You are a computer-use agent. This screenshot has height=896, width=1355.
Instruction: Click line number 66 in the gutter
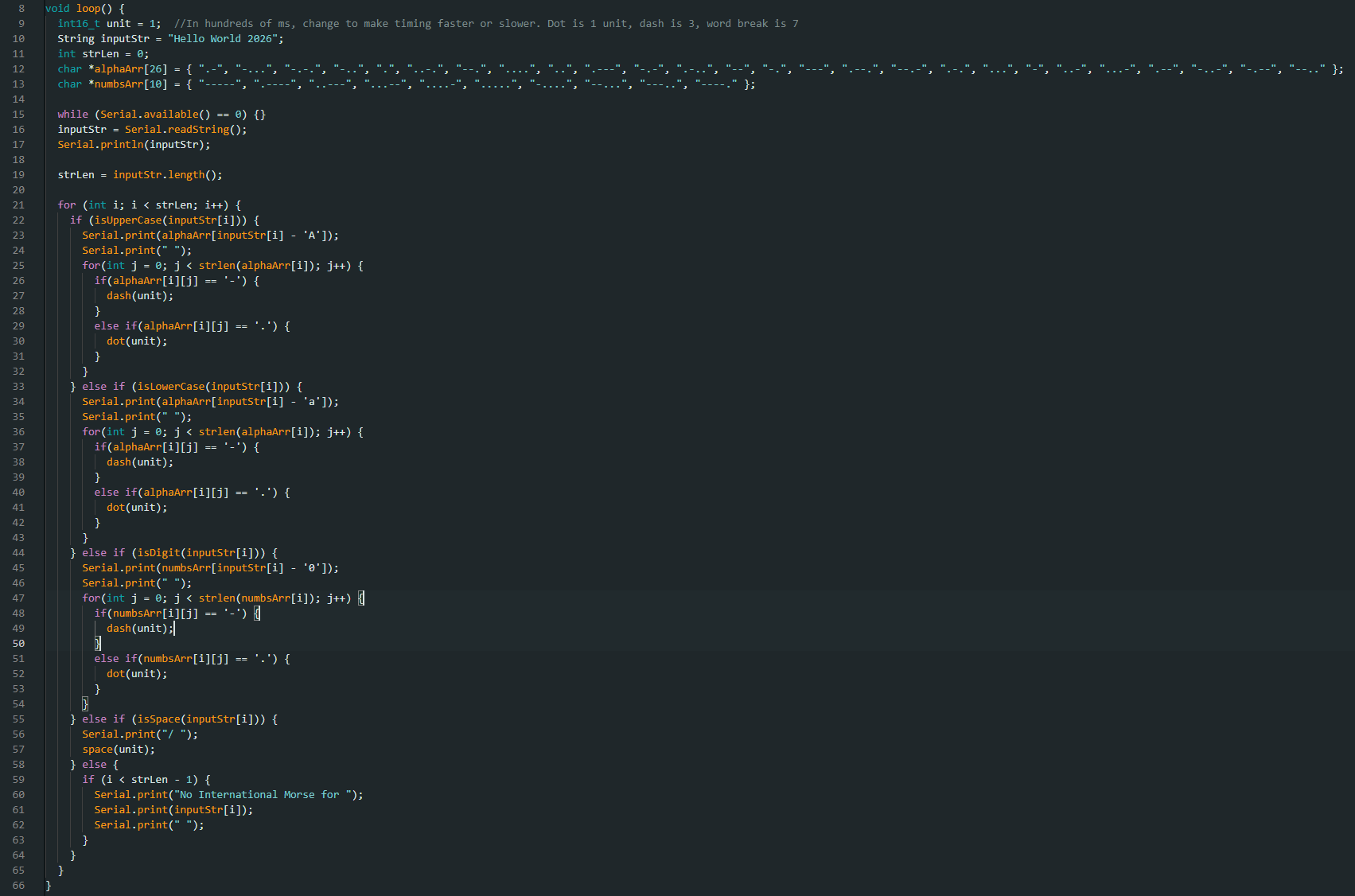(x=18, y=886)
